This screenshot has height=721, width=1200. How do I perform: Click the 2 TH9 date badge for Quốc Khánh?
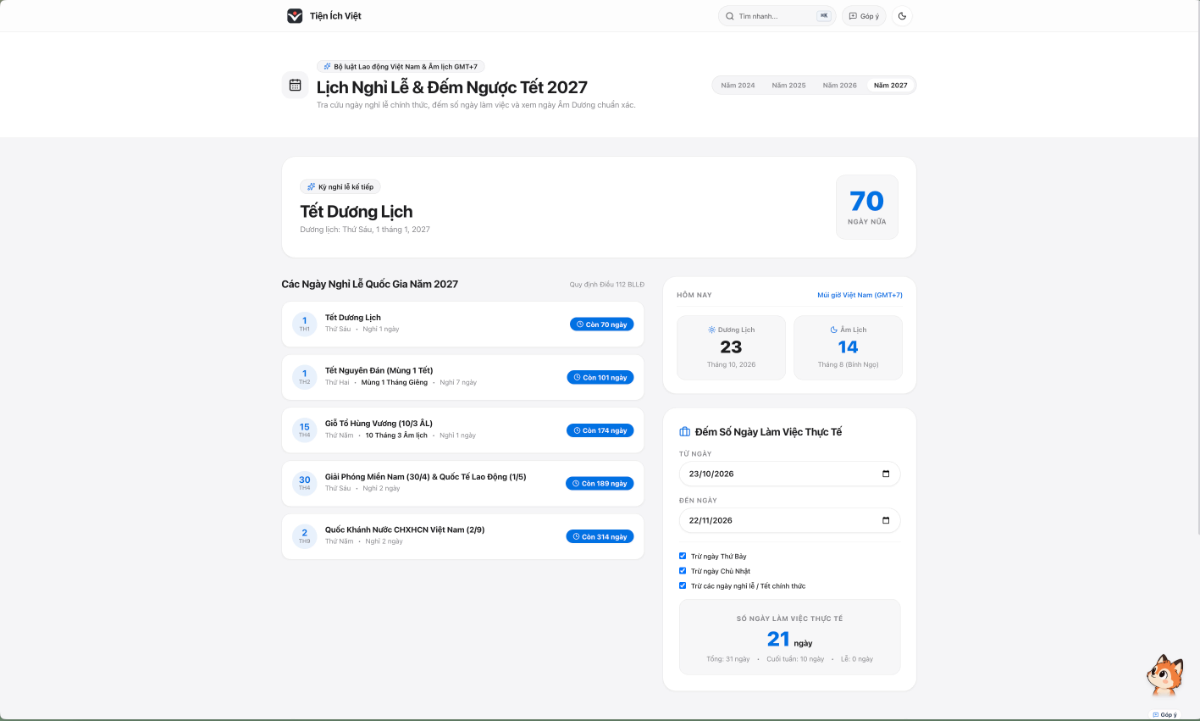(x=304, y=536)
